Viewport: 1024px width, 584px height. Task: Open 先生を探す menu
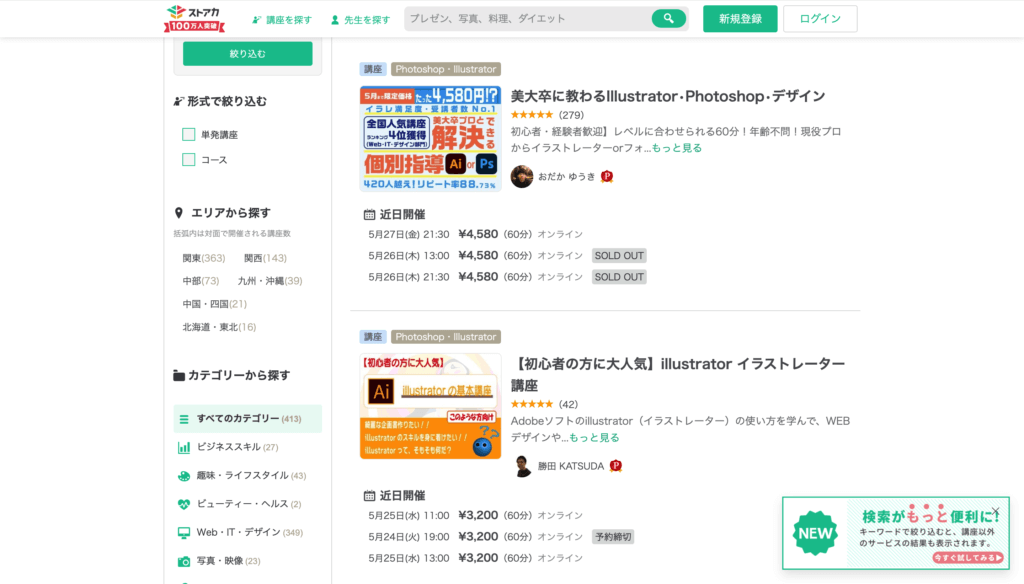(360, 20)
